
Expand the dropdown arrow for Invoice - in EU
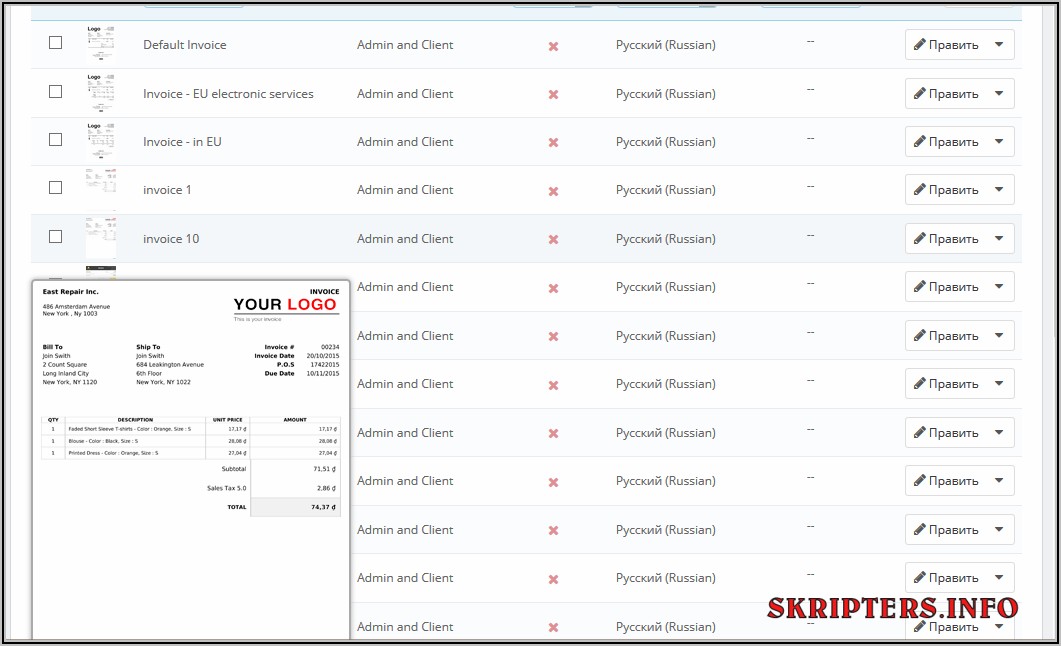tap(999, 141)
